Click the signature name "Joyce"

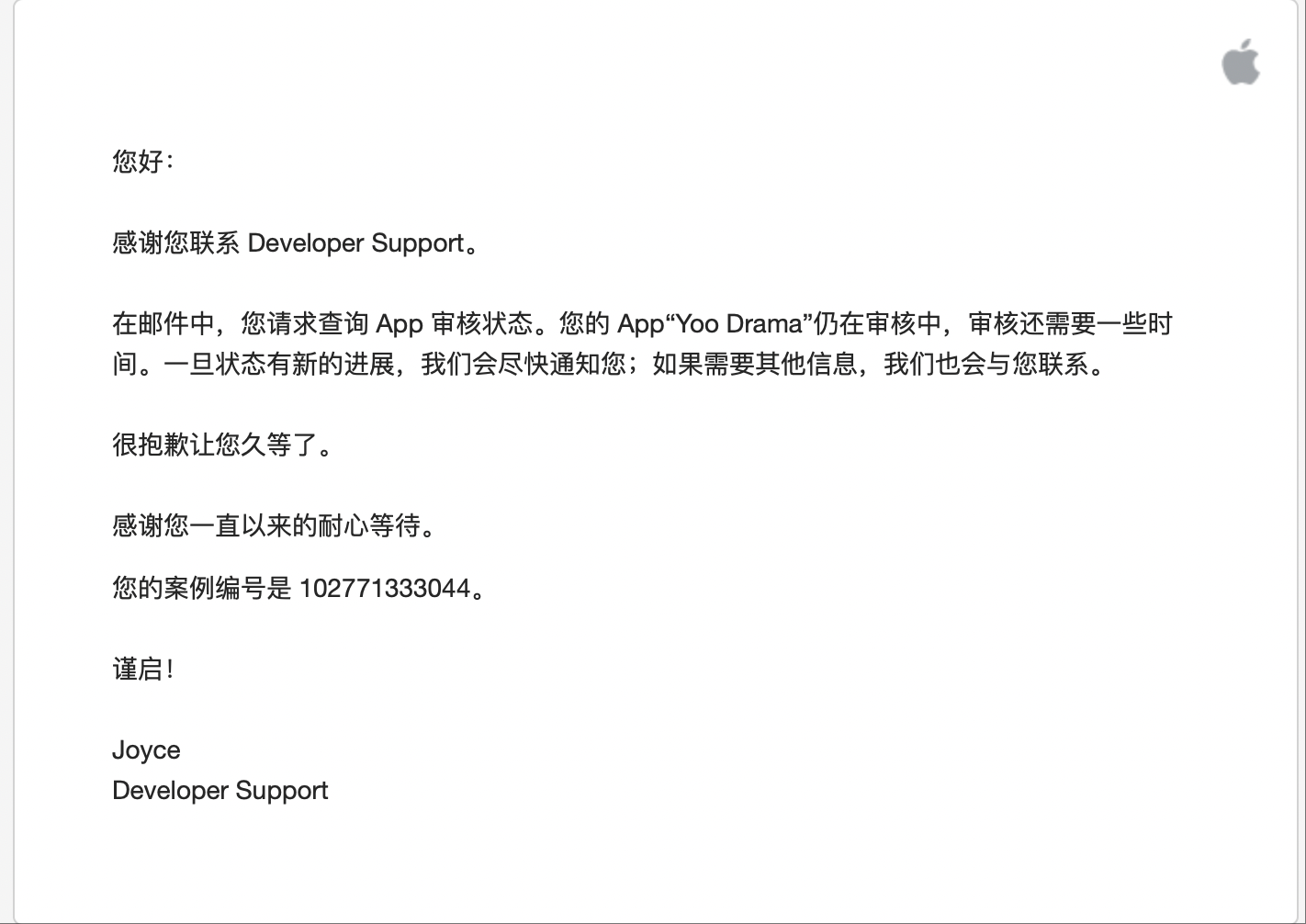pos(146,750)
